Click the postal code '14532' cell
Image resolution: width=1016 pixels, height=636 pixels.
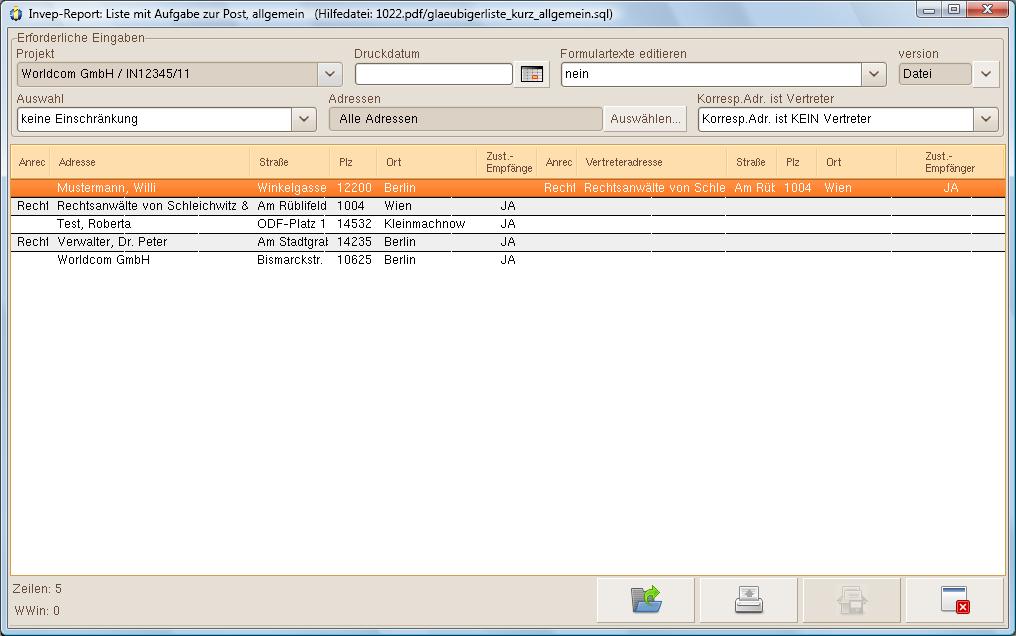coord(354,224)
